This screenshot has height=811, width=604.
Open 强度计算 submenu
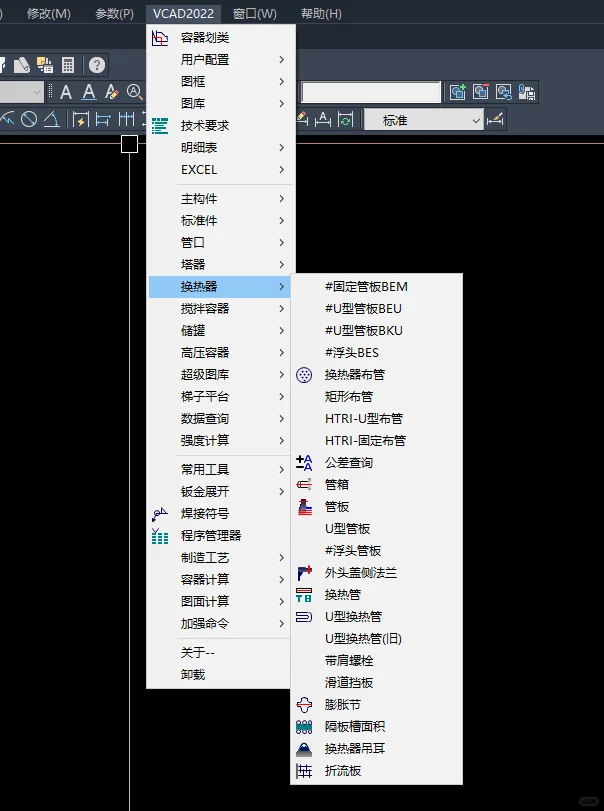pyautogui.click(x=221, y=441)
